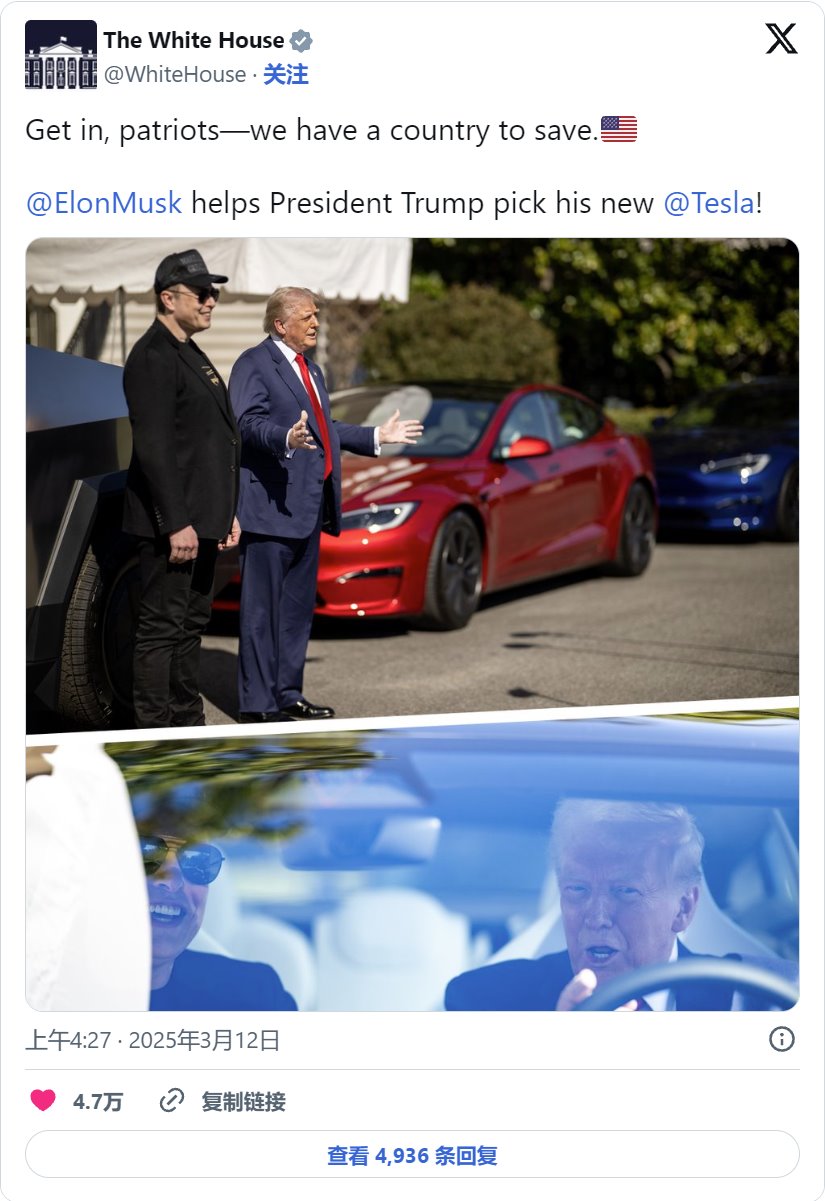
Task: View replies via 查看 4,936 条回复
Action: [x=412, y=1155]
